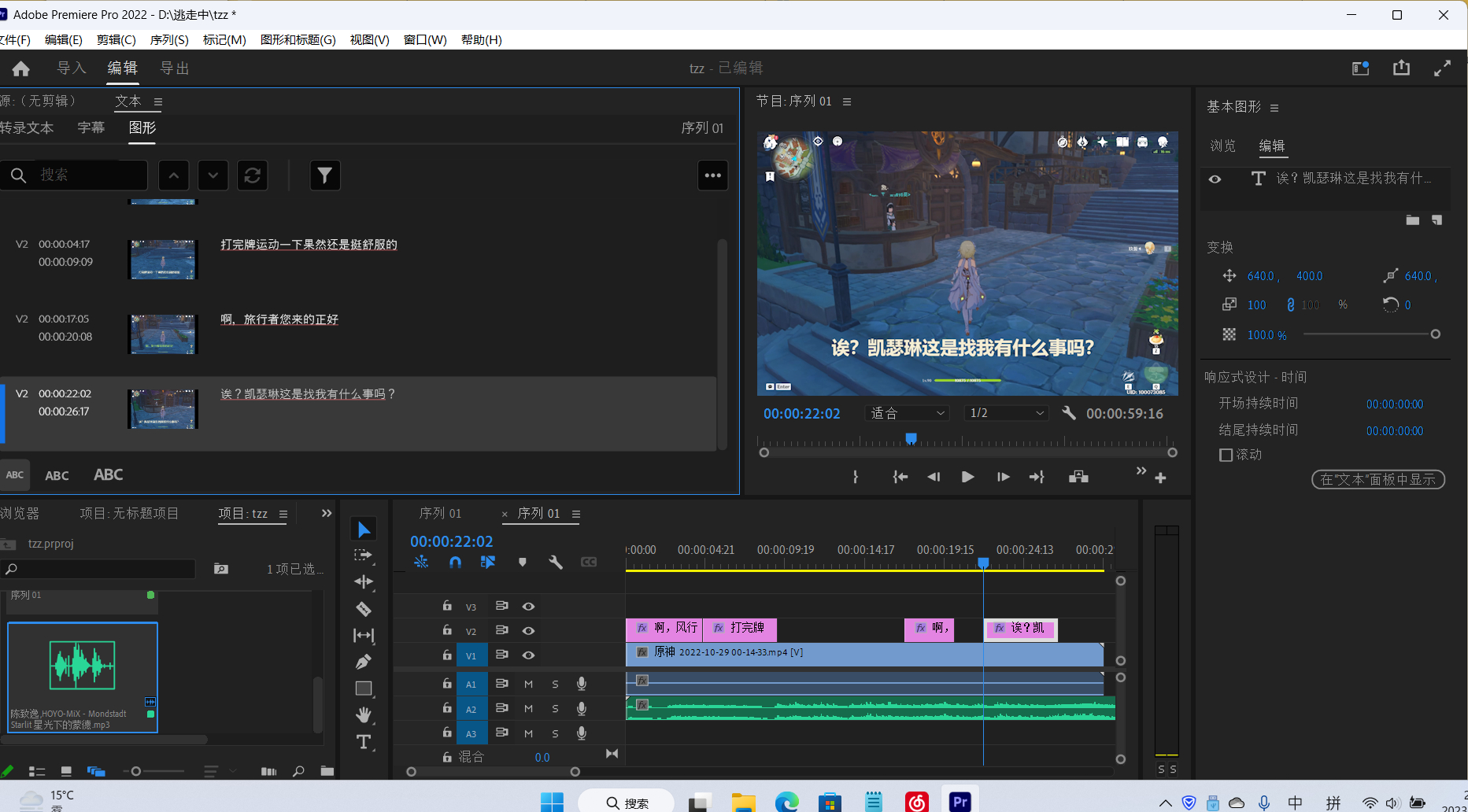1468x812 pixels.
Task: Select the Razor tool
Action: pos(364,608)
